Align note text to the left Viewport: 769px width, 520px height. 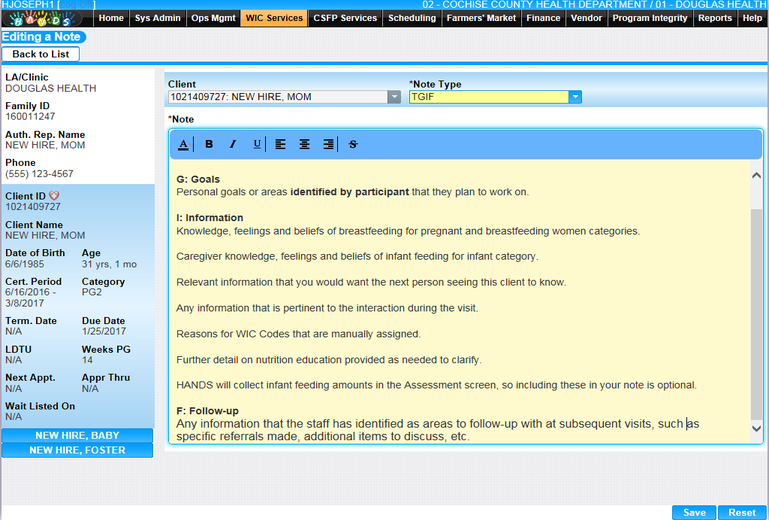tap(281, 144)
